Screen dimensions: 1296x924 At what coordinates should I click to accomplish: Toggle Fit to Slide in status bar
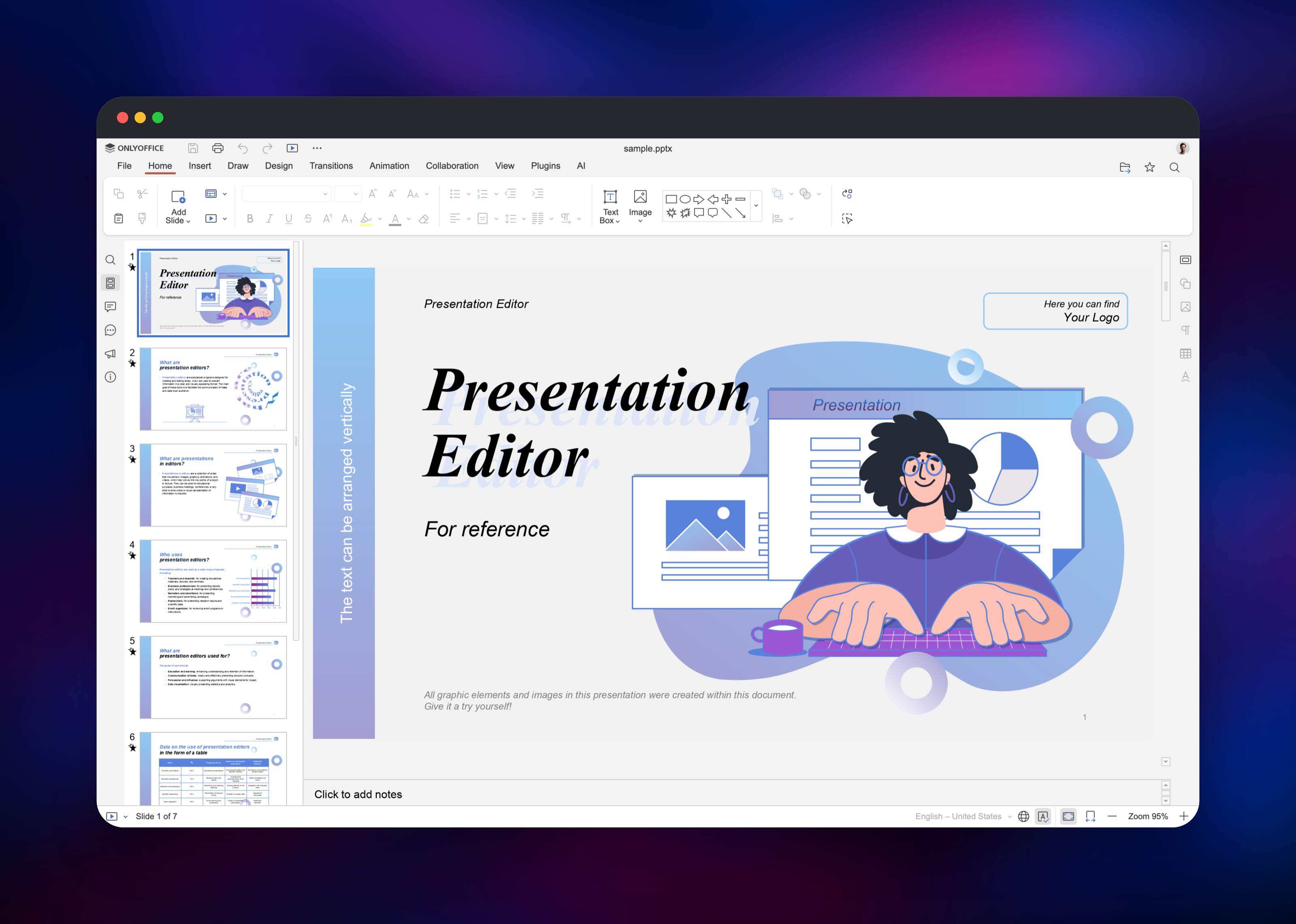[1068, 816]
